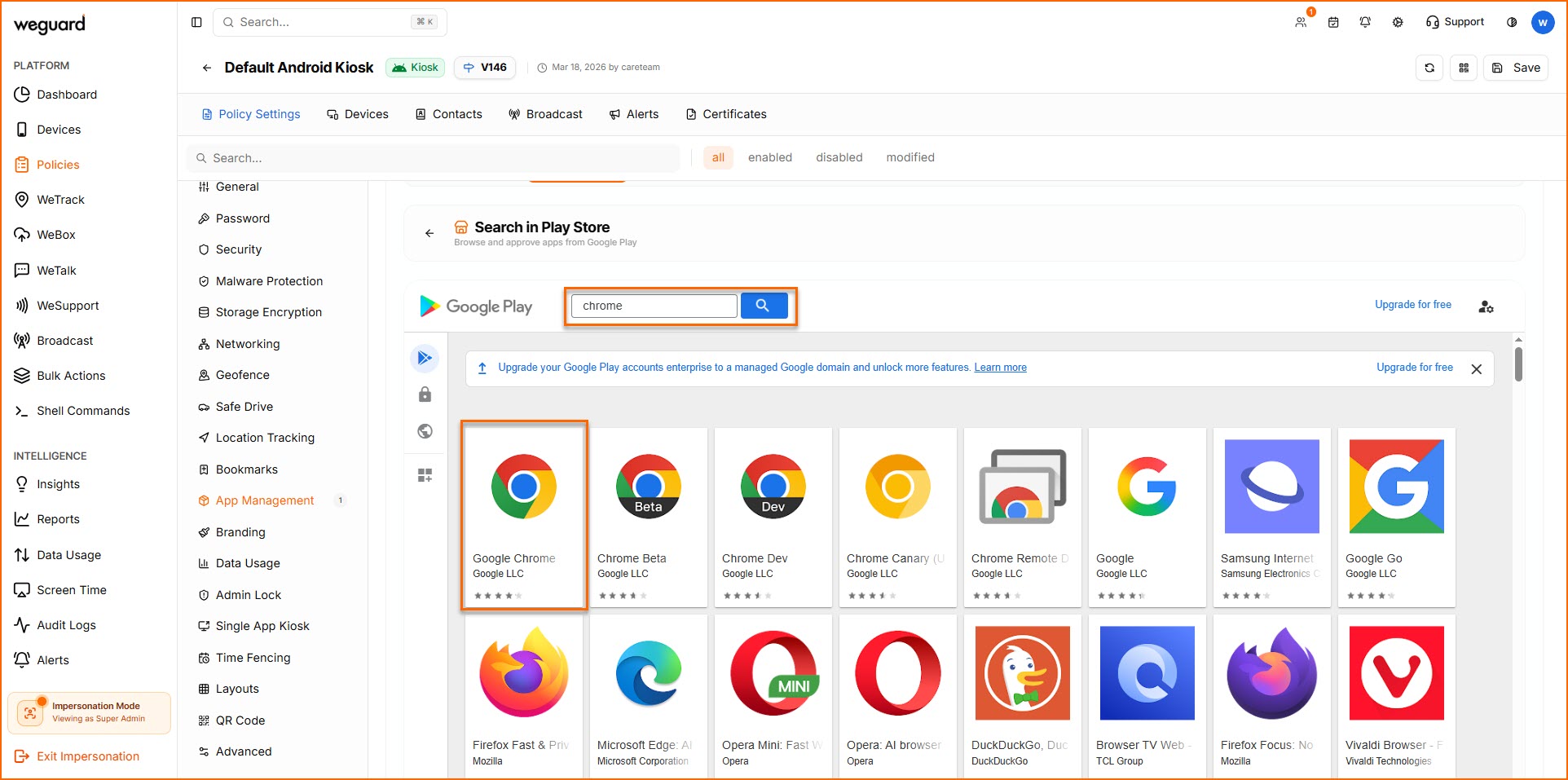This screenshot has height=780, width=1568.
Task: Open the web apps globe icon
Action: coord(425,431)
